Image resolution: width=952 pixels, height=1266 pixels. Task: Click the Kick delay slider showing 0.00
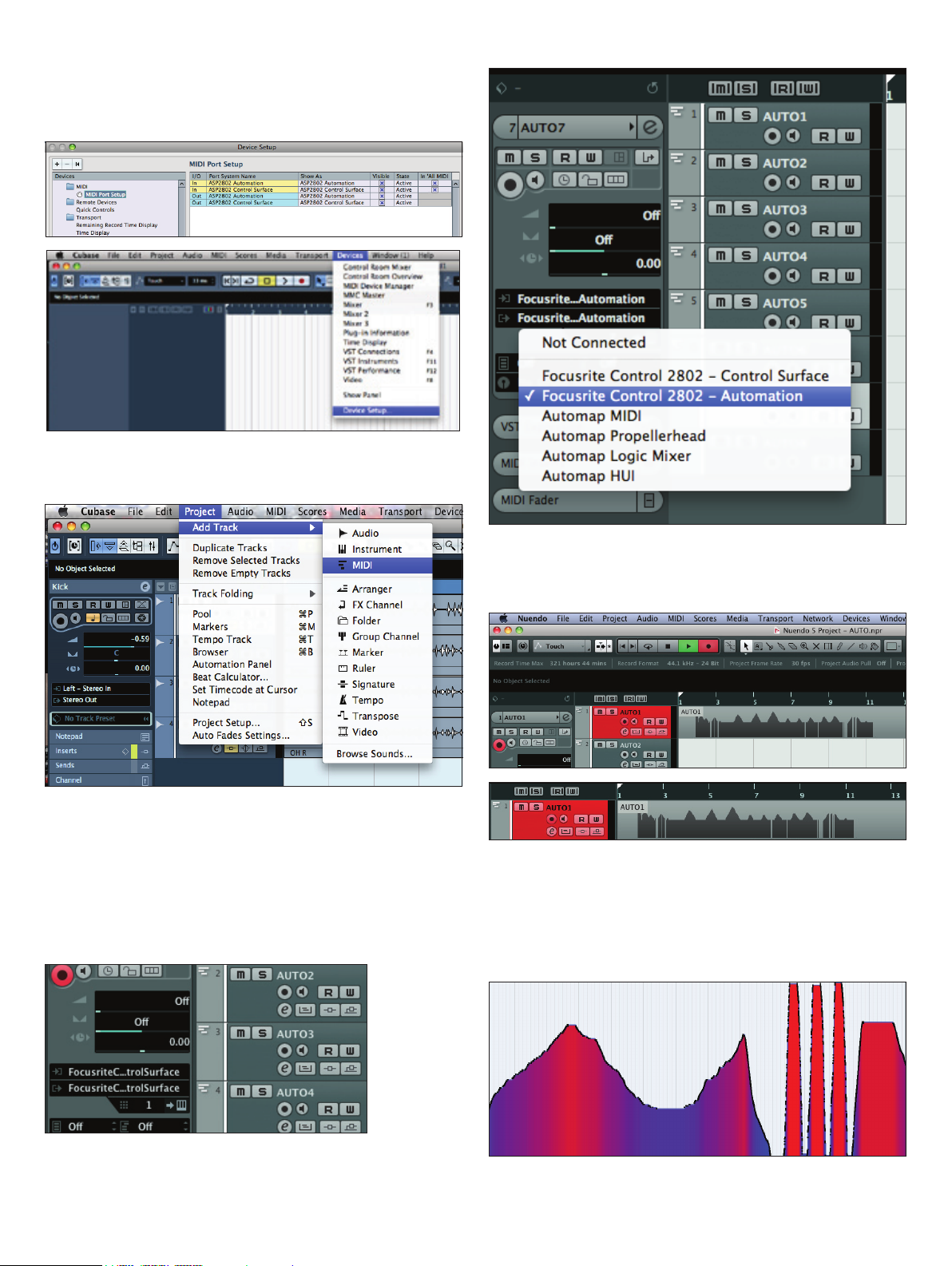click(117, 668)
